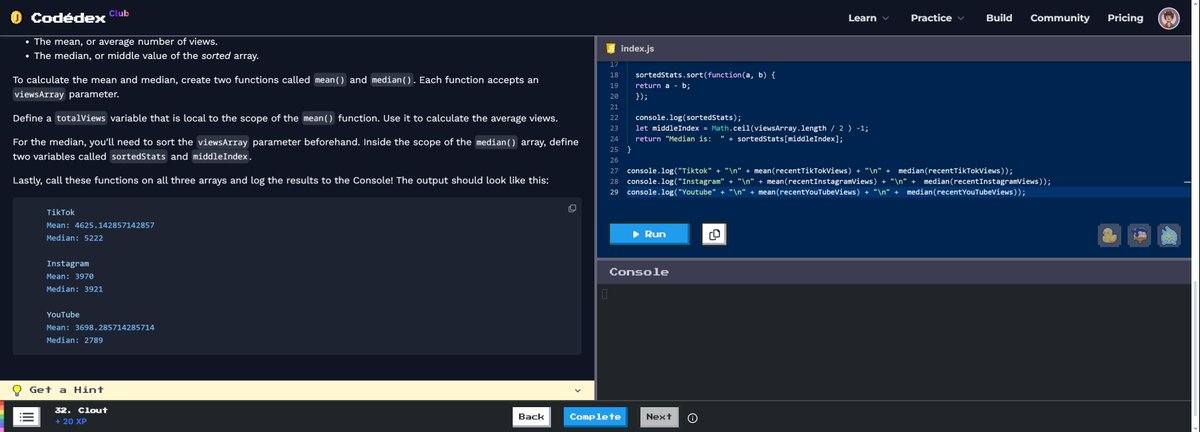1200x432 pixels.
Task: Click the '32. Clout' exercise title
Action: (81, 410)
